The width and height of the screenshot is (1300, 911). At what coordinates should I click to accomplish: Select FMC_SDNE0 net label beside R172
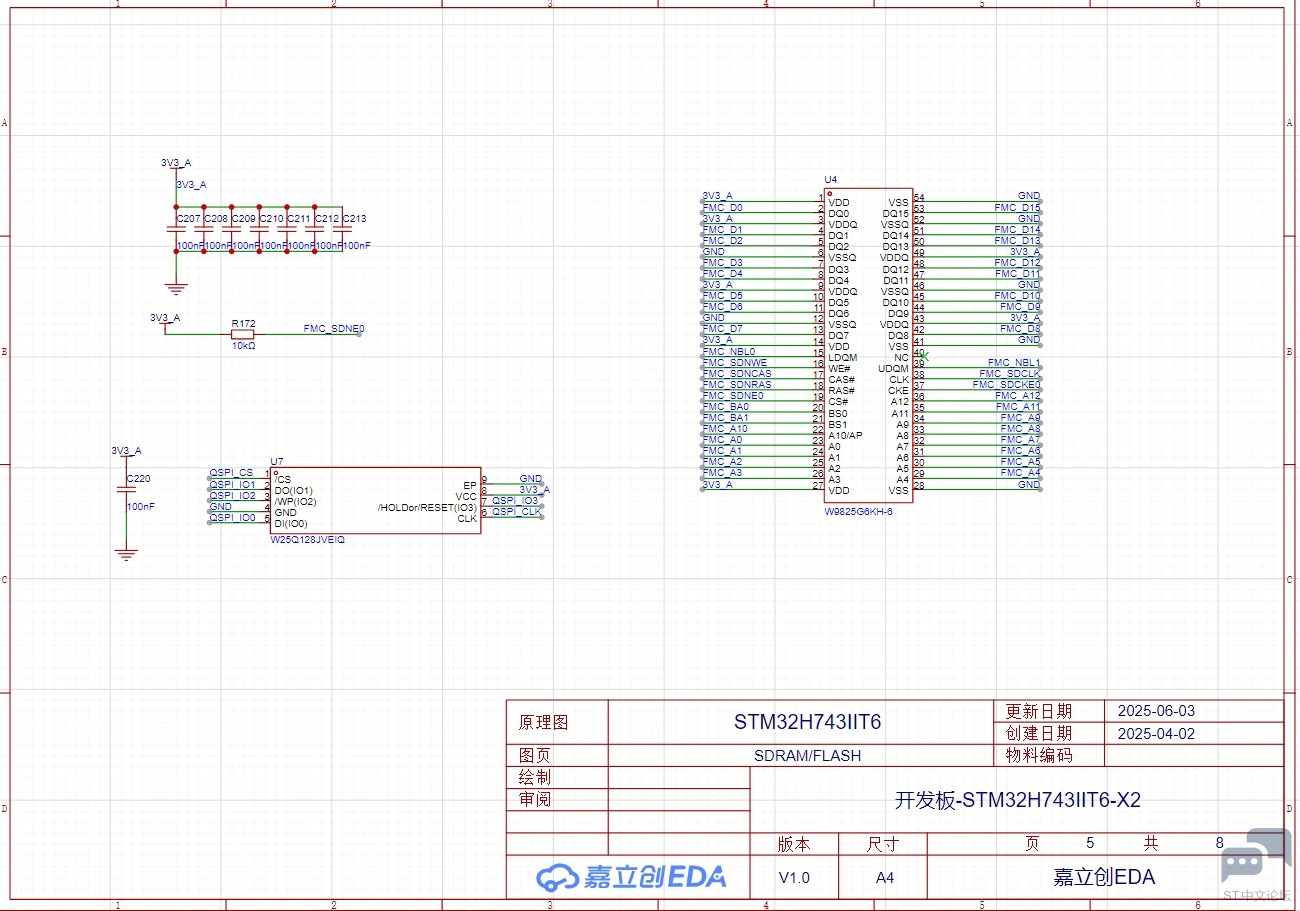[x=334, y=328]
